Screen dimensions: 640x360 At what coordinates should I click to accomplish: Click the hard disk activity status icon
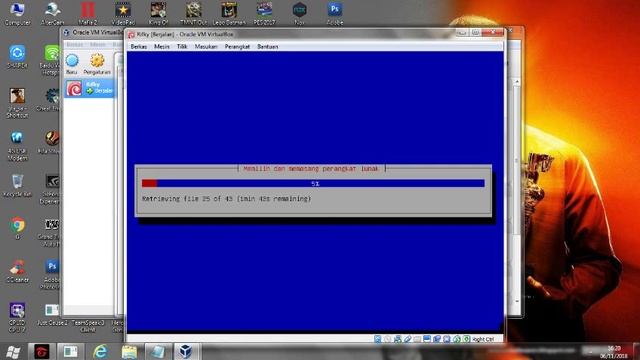tap(378, 339)
